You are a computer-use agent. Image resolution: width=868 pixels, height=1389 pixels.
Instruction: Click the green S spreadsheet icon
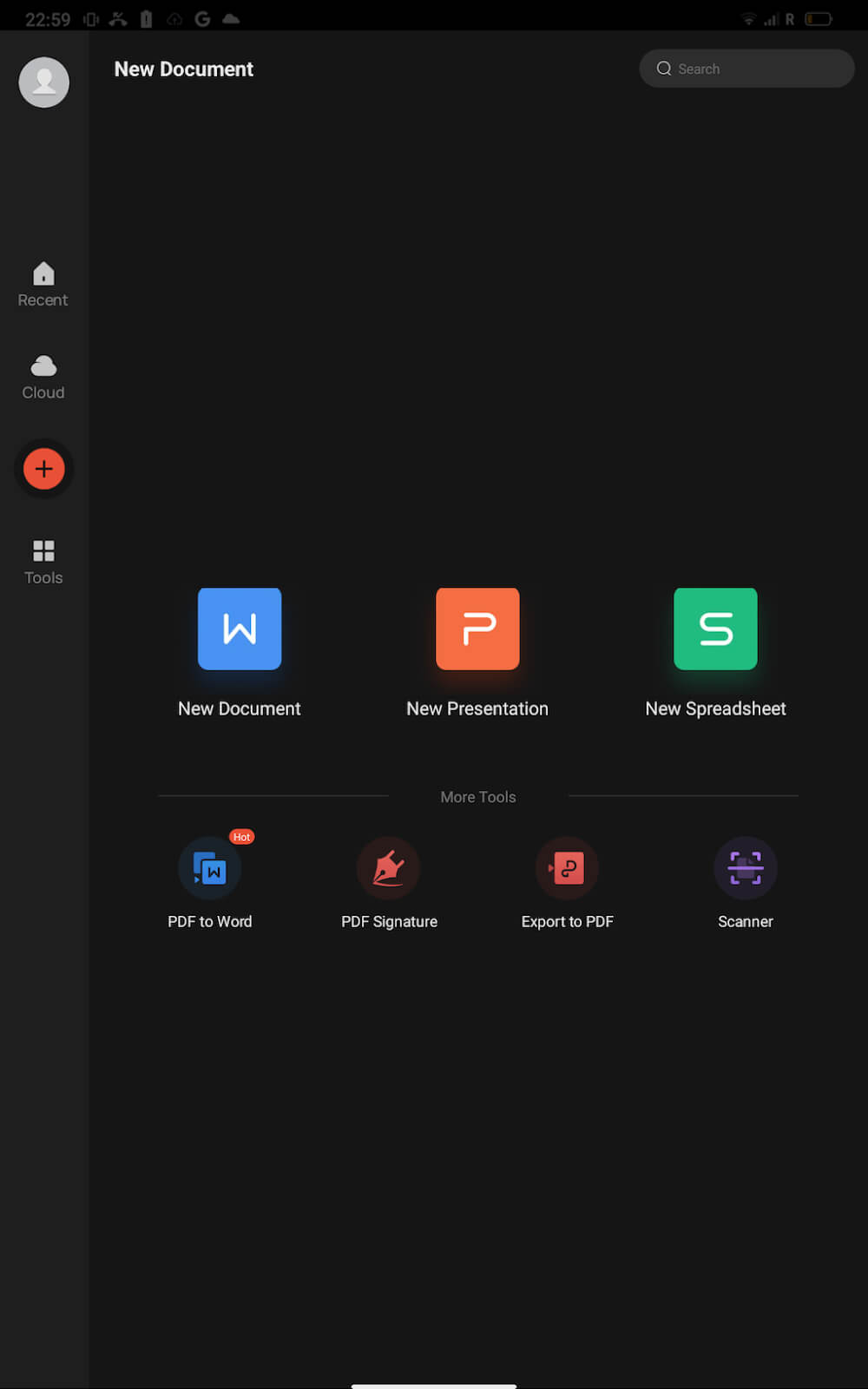715,629
